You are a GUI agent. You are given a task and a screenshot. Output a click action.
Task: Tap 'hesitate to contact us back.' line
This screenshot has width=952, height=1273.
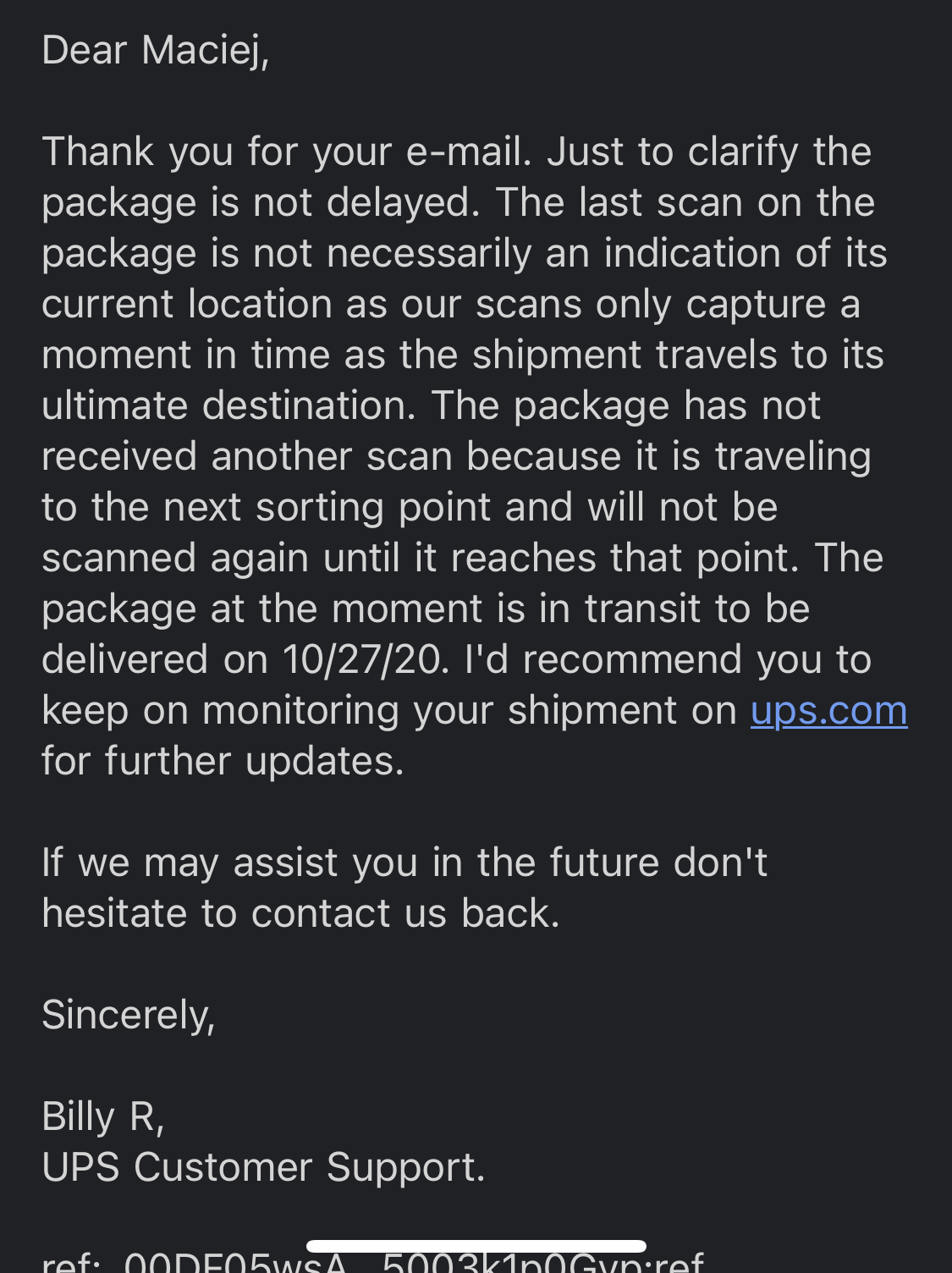point(300,913)
